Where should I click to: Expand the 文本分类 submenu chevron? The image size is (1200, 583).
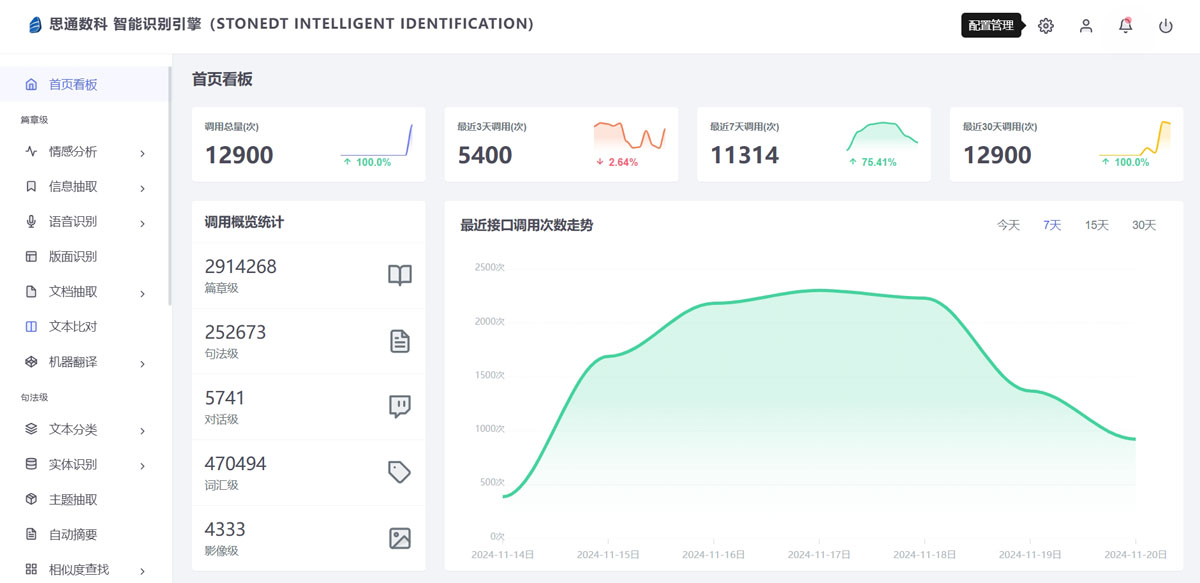click(142, 431)
